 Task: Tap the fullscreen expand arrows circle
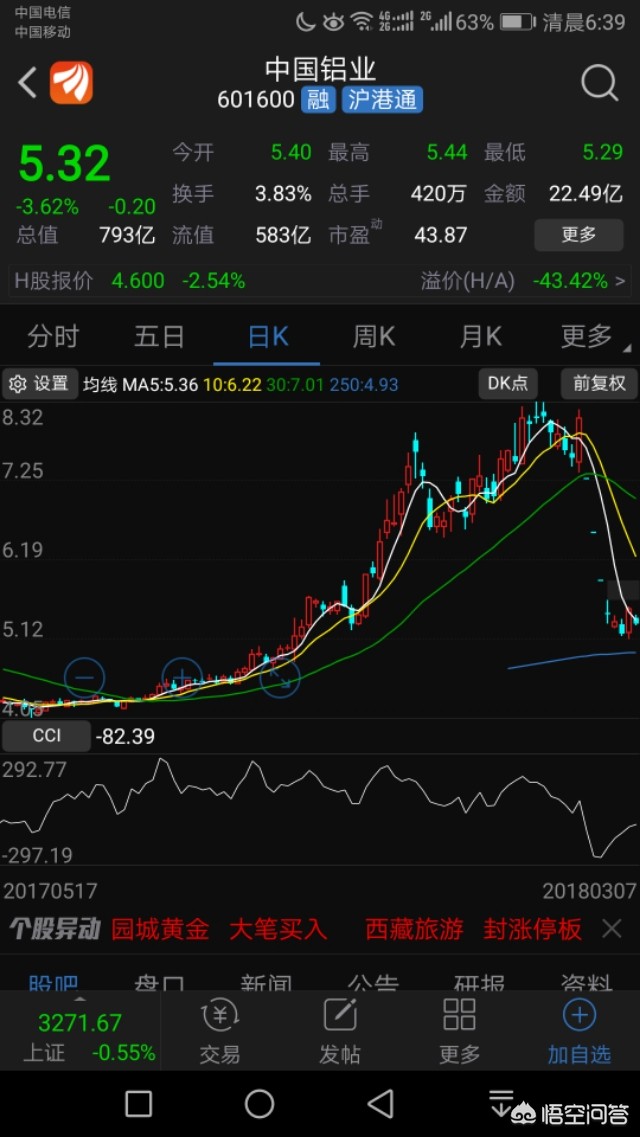click(280, 678)
